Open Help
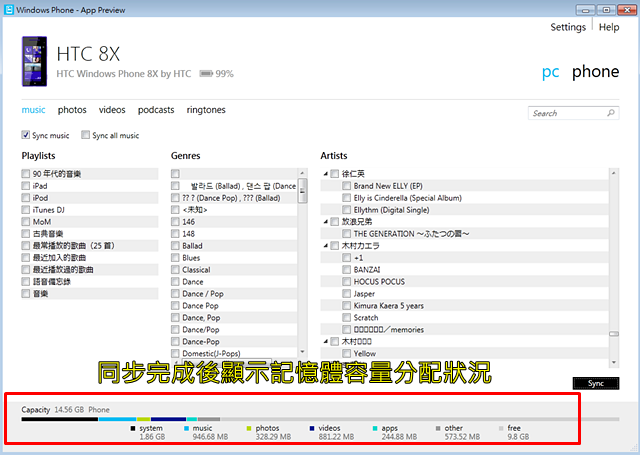This screenshot has height=455, width=640. [609, 27]
